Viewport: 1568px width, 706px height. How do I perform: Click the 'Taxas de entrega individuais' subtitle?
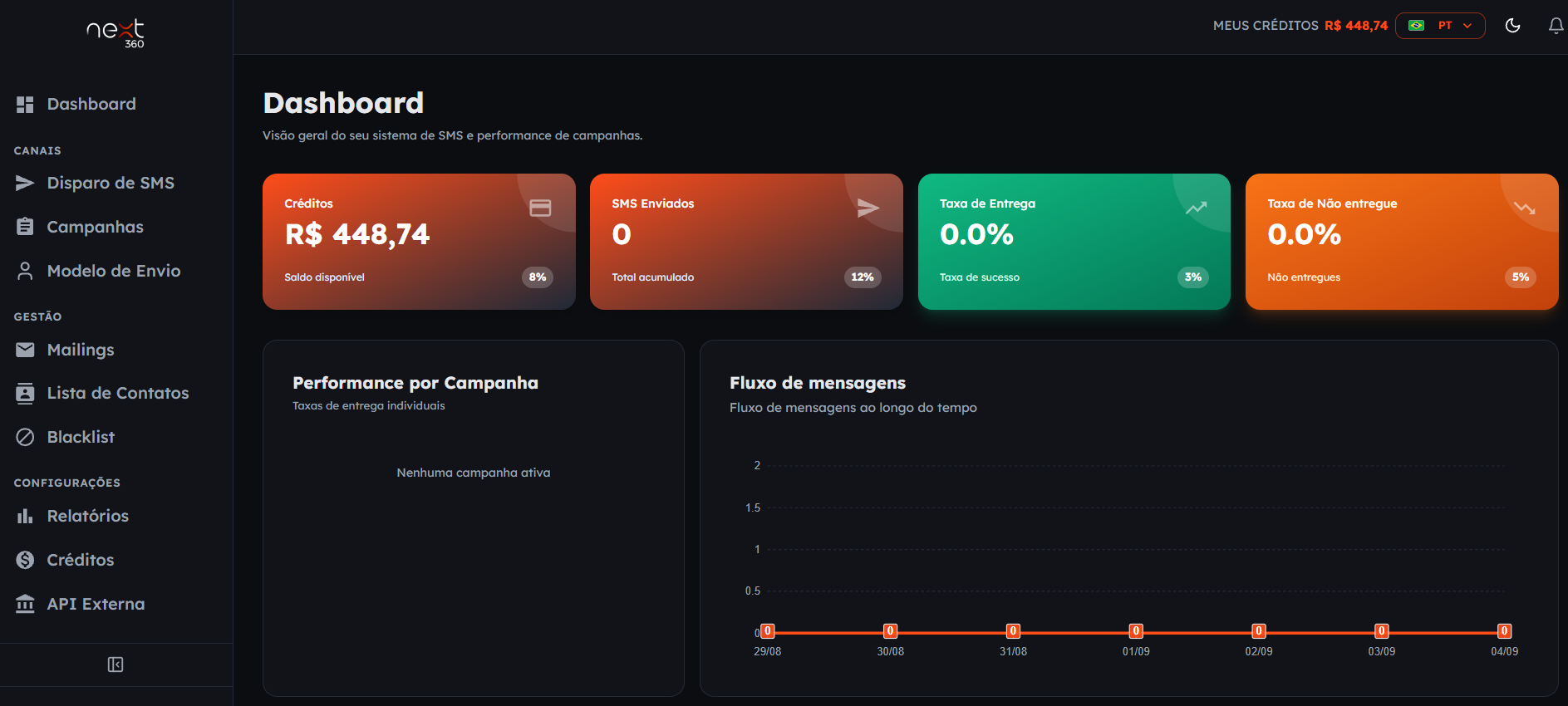[369, 406]
